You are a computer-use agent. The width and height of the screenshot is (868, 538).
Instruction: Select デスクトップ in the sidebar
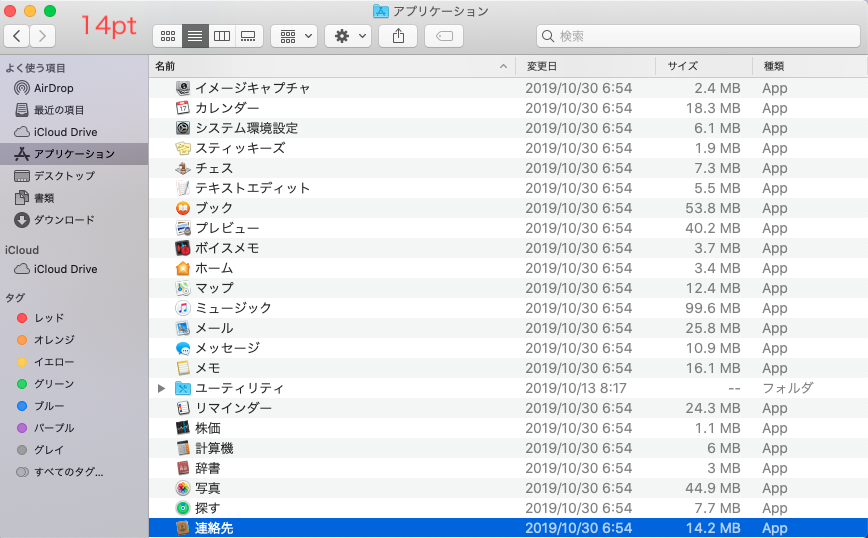(x=64, y=176)
